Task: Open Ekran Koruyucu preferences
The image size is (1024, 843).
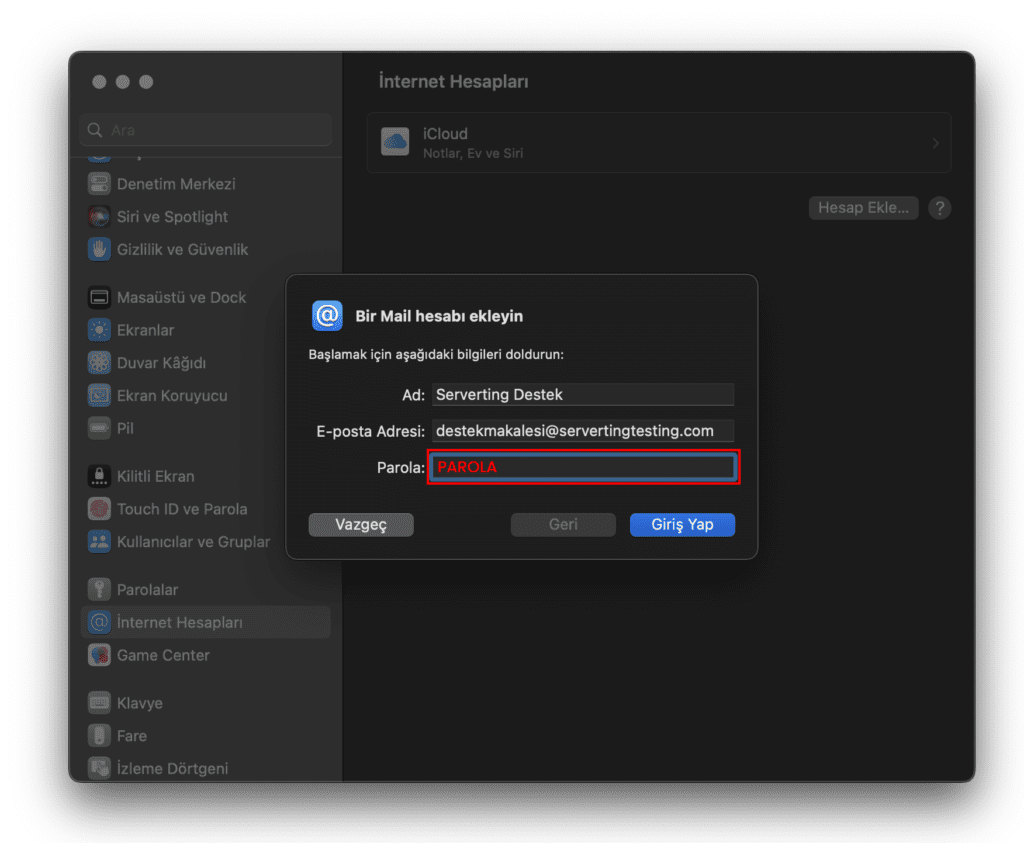Action: pyautogui.click(x=99, y=395)
